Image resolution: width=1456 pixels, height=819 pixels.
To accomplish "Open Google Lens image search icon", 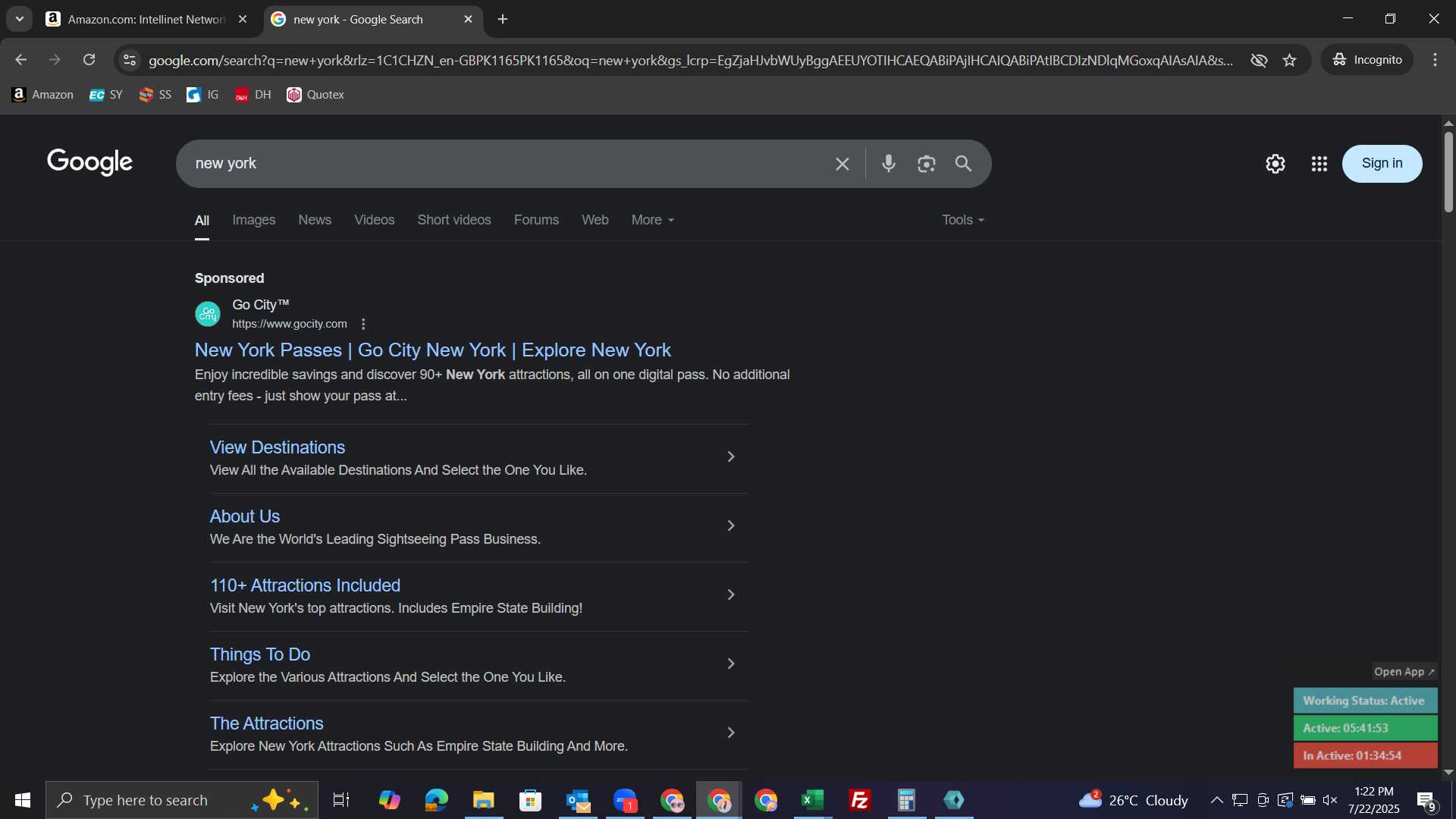I will pyautogui.click(x=926, y=164).
